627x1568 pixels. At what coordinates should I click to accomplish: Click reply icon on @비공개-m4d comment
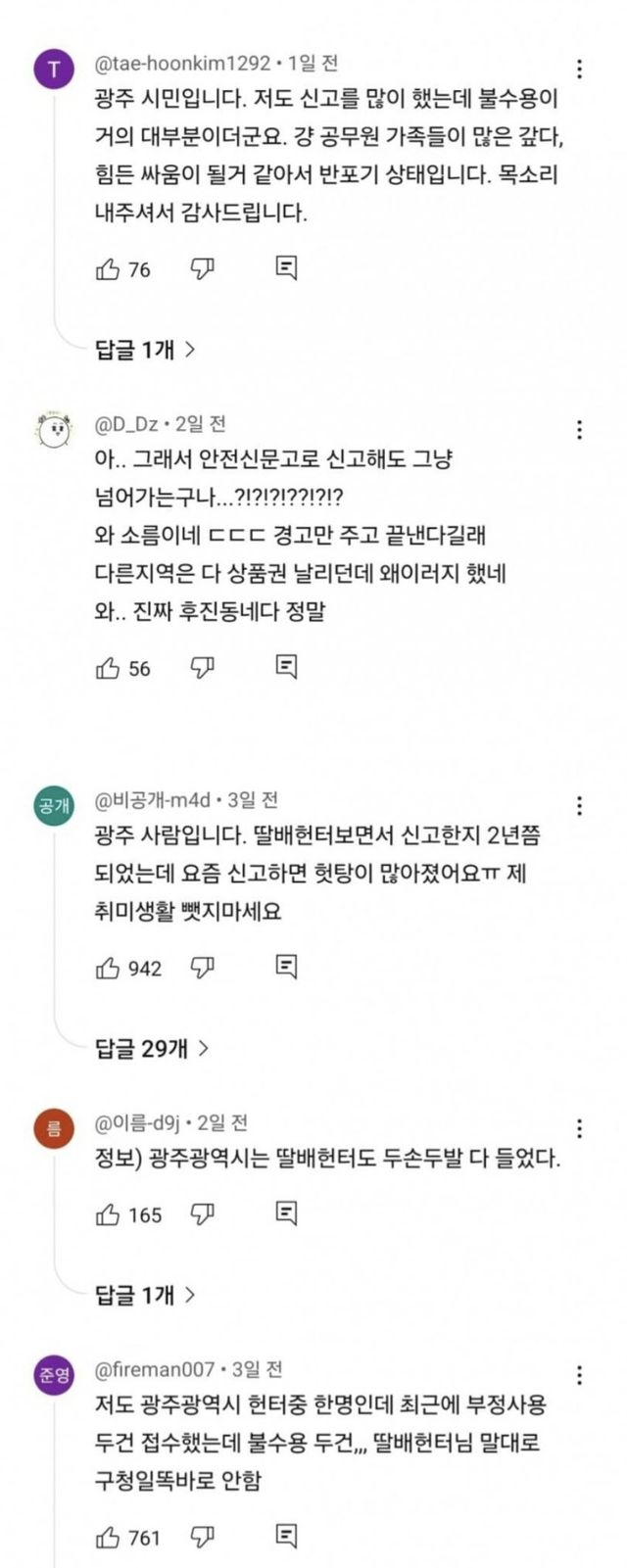[x=286, y=968]
